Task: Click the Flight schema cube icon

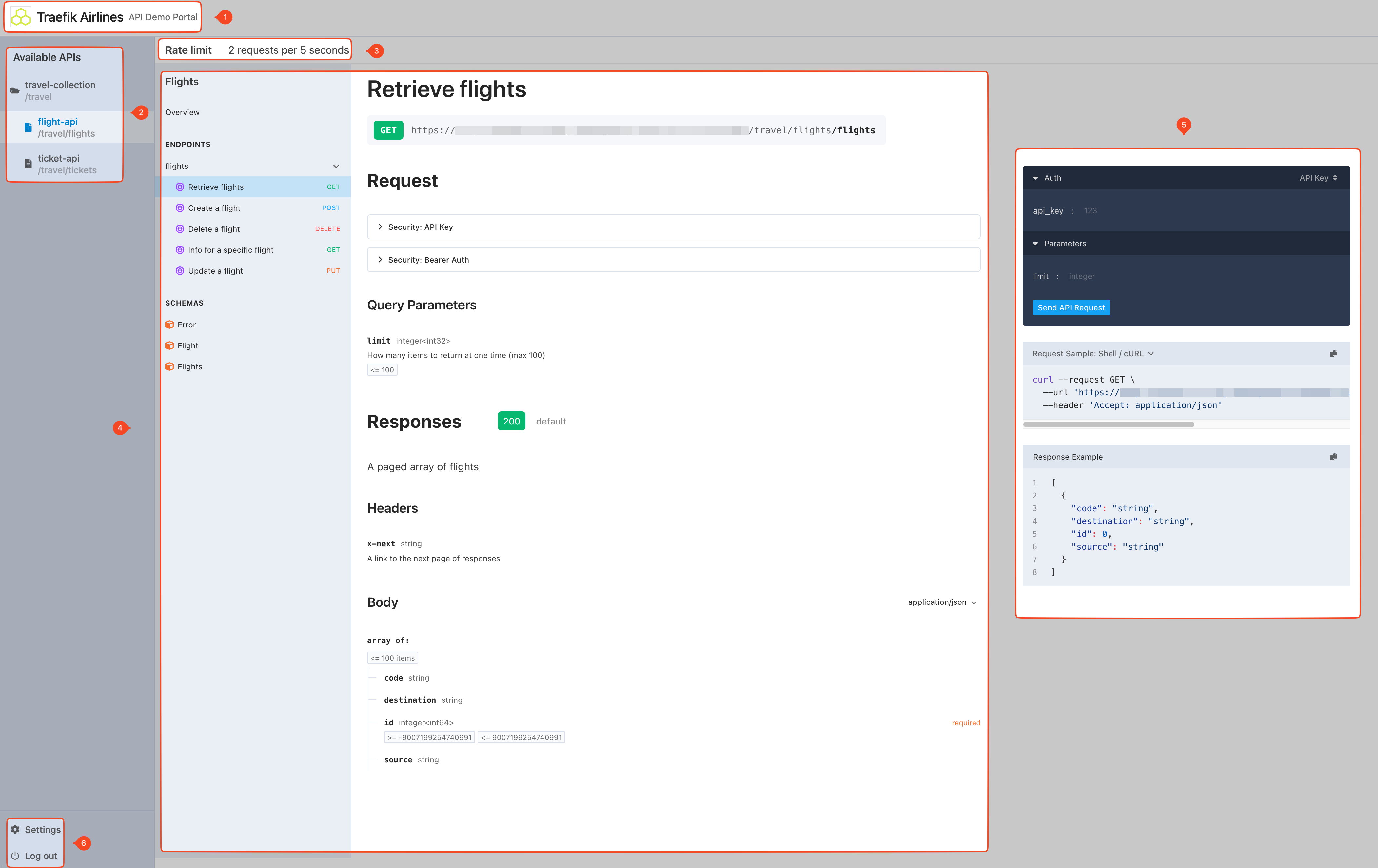Action: [x=170, y=345]
